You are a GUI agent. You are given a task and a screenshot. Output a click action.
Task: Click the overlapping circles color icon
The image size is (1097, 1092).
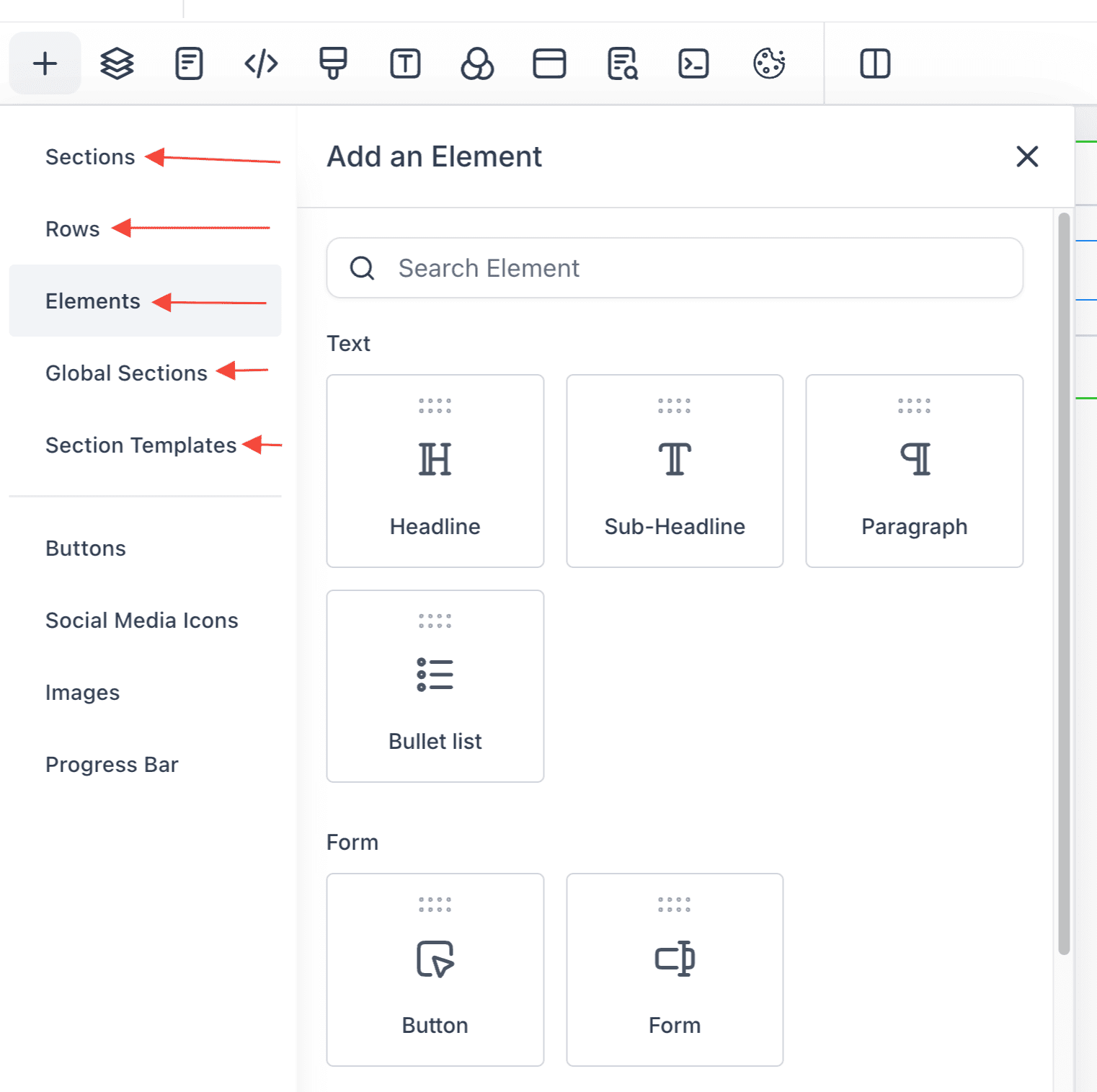pyautogui.click(x=477, y=63)
